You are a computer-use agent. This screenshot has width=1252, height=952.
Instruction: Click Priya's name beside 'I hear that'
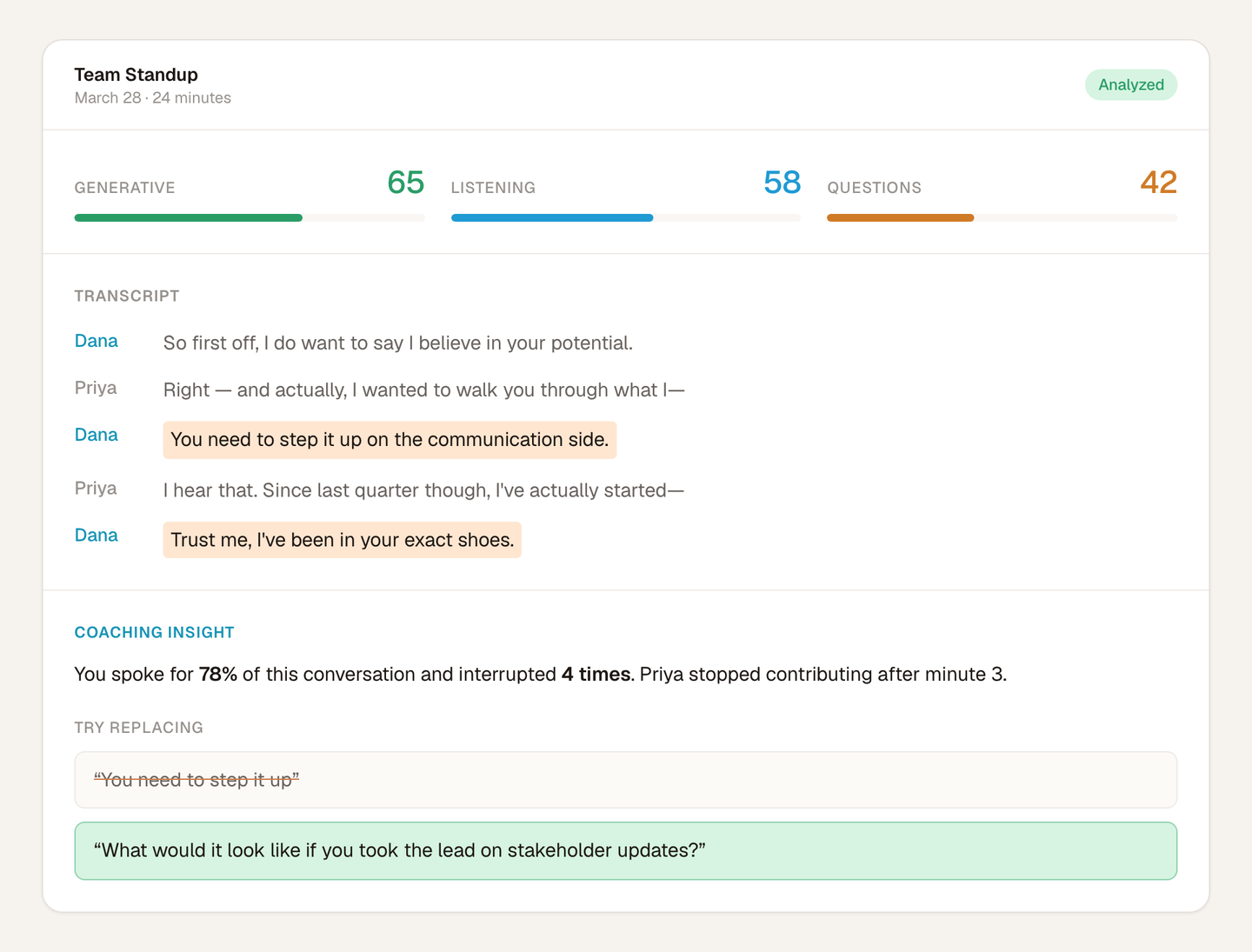click(96, 488)
